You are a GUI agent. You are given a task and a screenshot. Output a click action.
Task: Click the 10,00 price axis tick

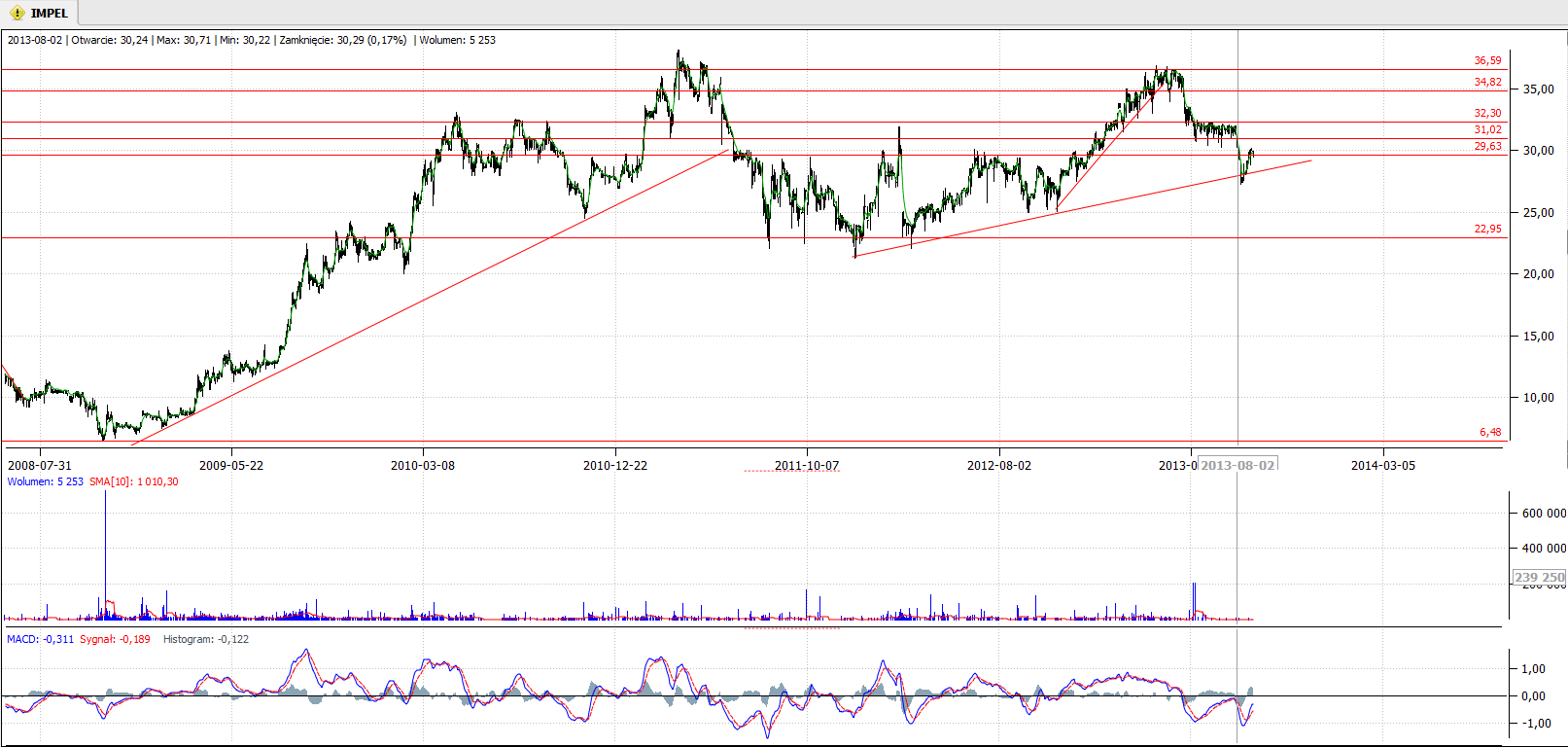pyautogui.click(x=1538, y=397)
